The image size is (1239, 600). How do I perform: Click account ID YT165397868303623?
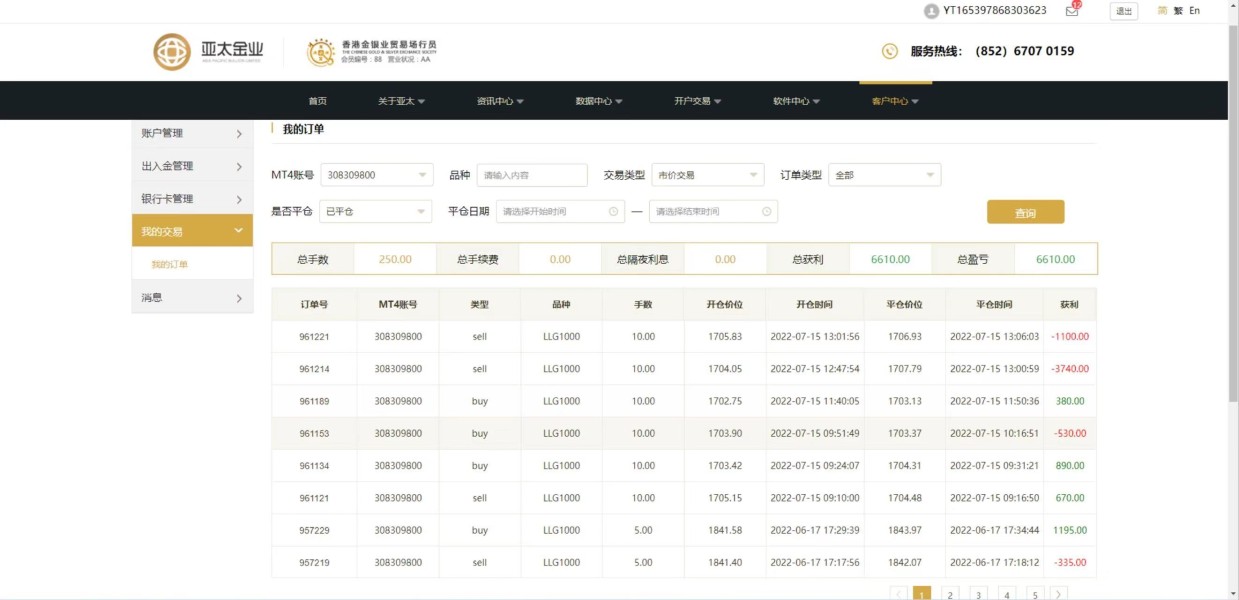[995, 11]
